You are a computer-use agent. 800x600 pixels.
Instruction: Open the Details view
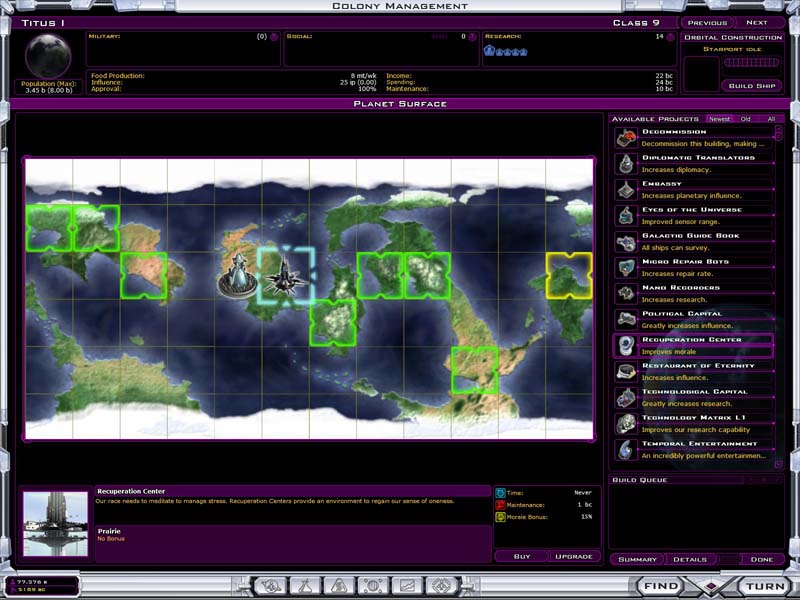click(x=690, y=559)
